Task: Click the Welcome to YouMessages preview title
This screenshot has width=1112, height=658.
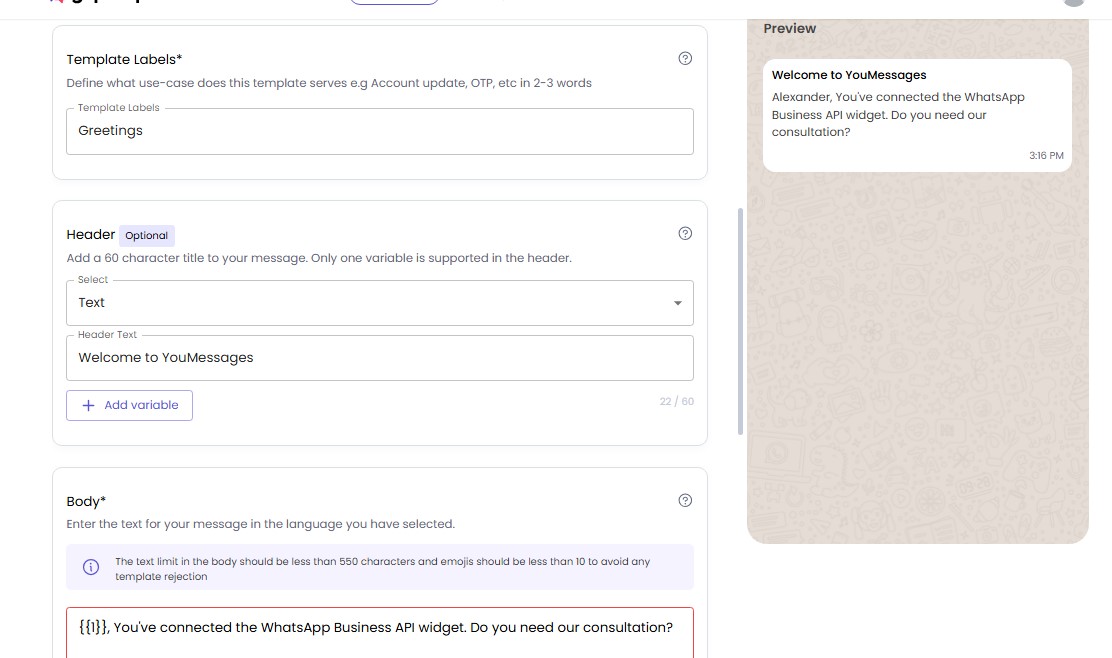Action: (x=849, y=75)
